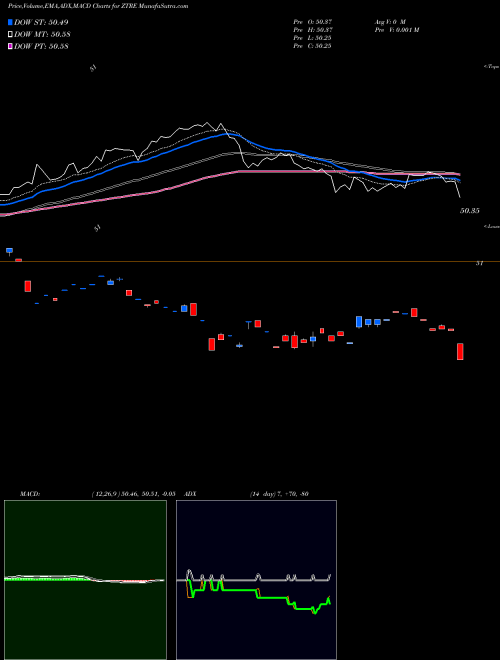Click the last large red candlestick
The width and height of the screenshot is (500, 660).
(x=460, y=351)
